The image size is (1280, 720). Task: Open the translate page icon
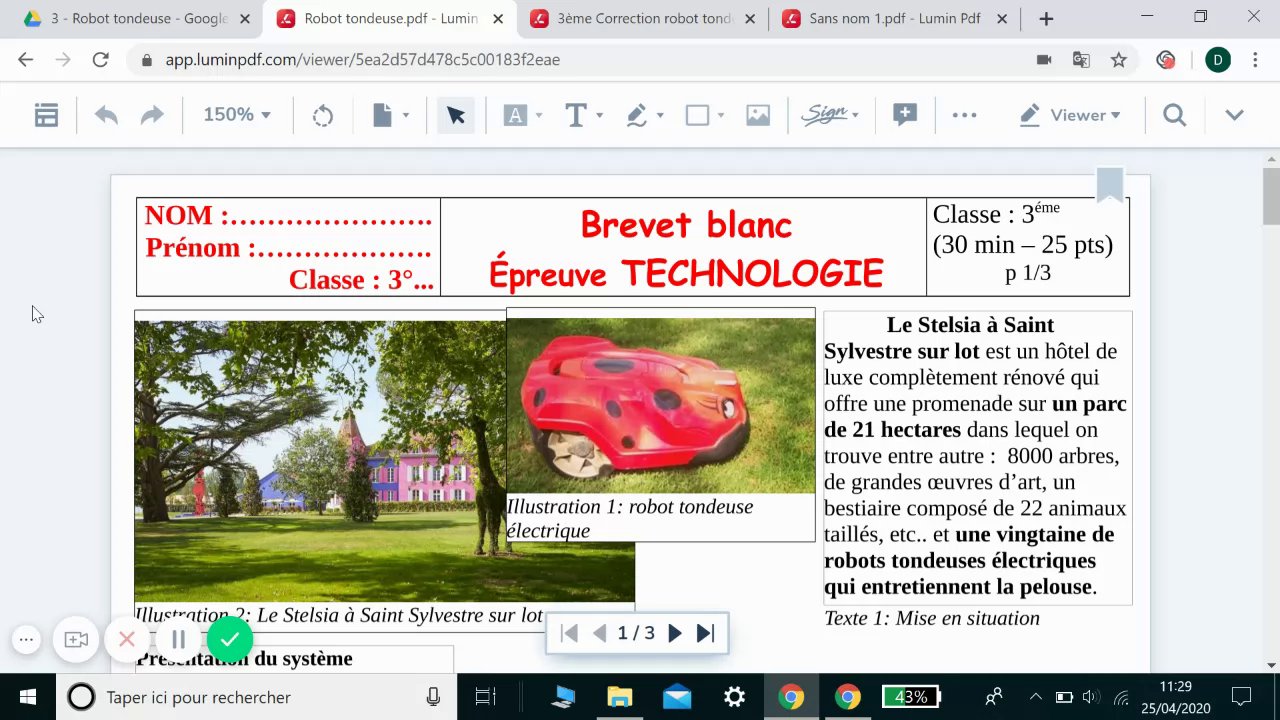(x=1081, y=60)
